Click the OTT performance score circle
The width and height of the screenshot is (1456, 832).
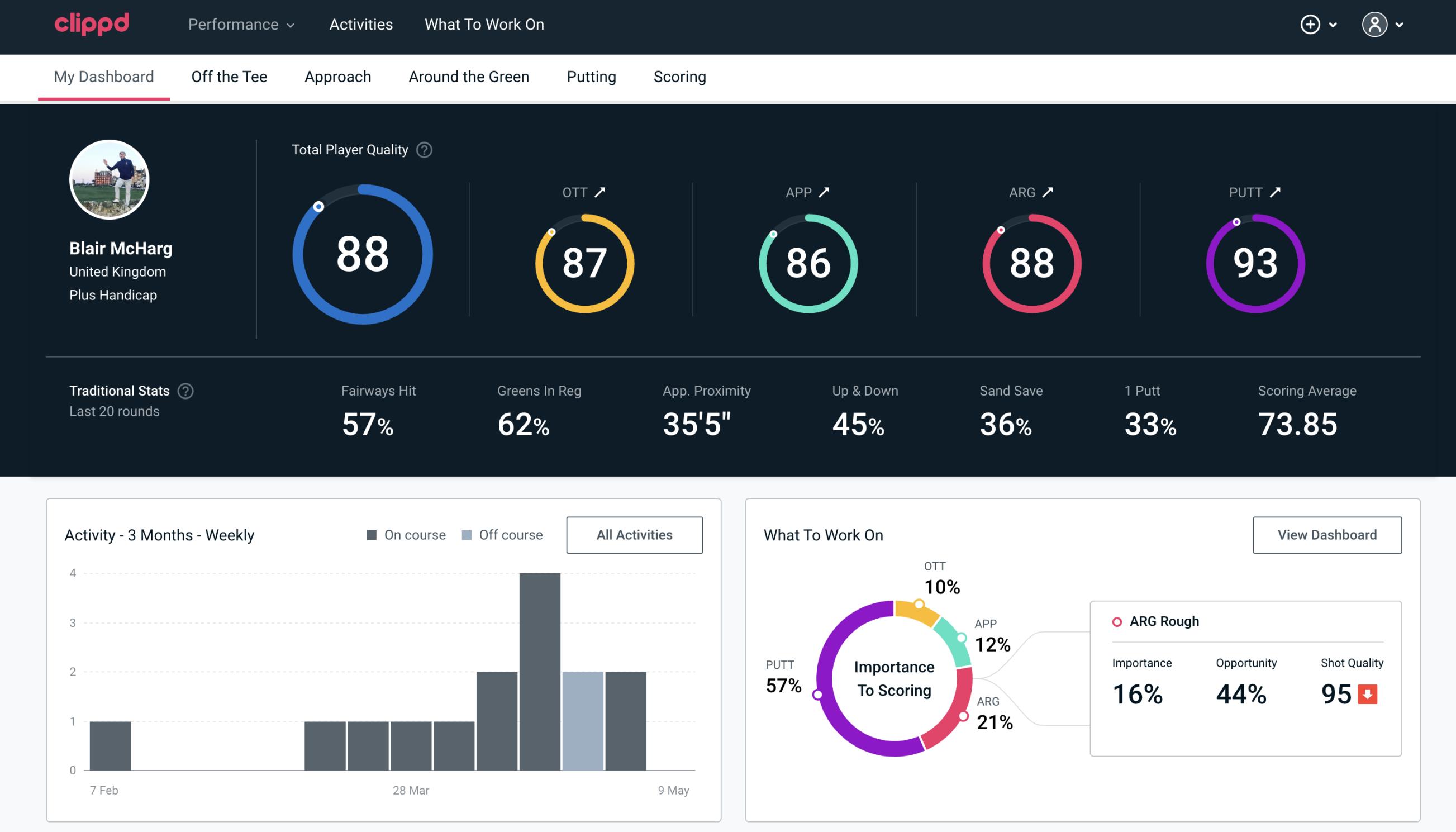click(585, 259)
